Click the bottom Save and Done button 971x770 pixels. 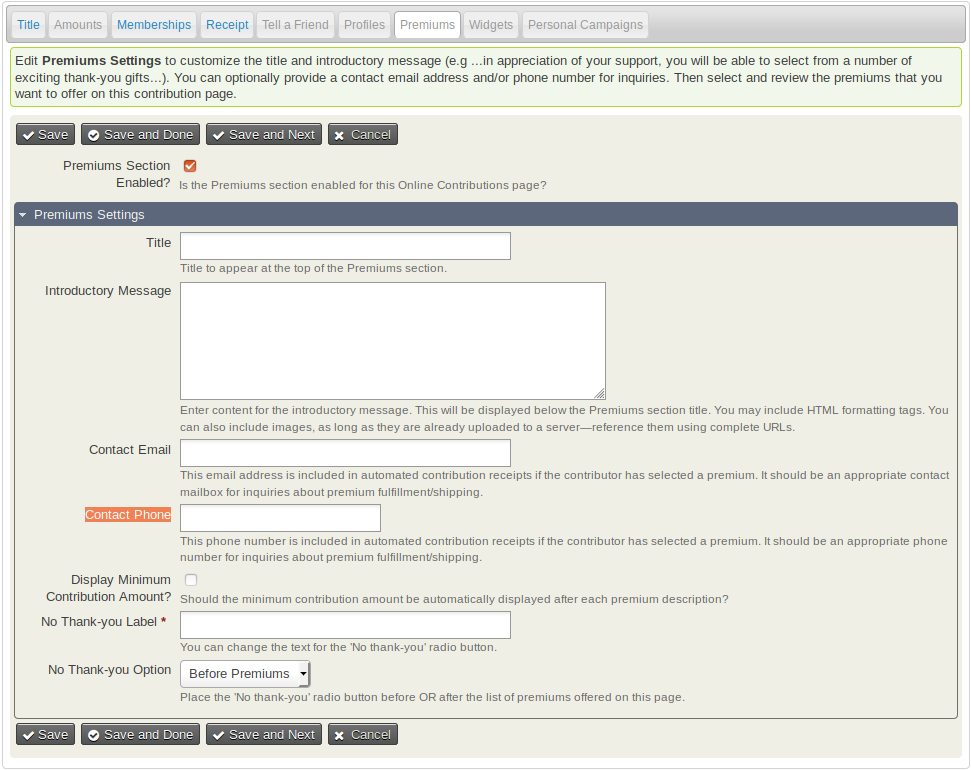(140, 735)
